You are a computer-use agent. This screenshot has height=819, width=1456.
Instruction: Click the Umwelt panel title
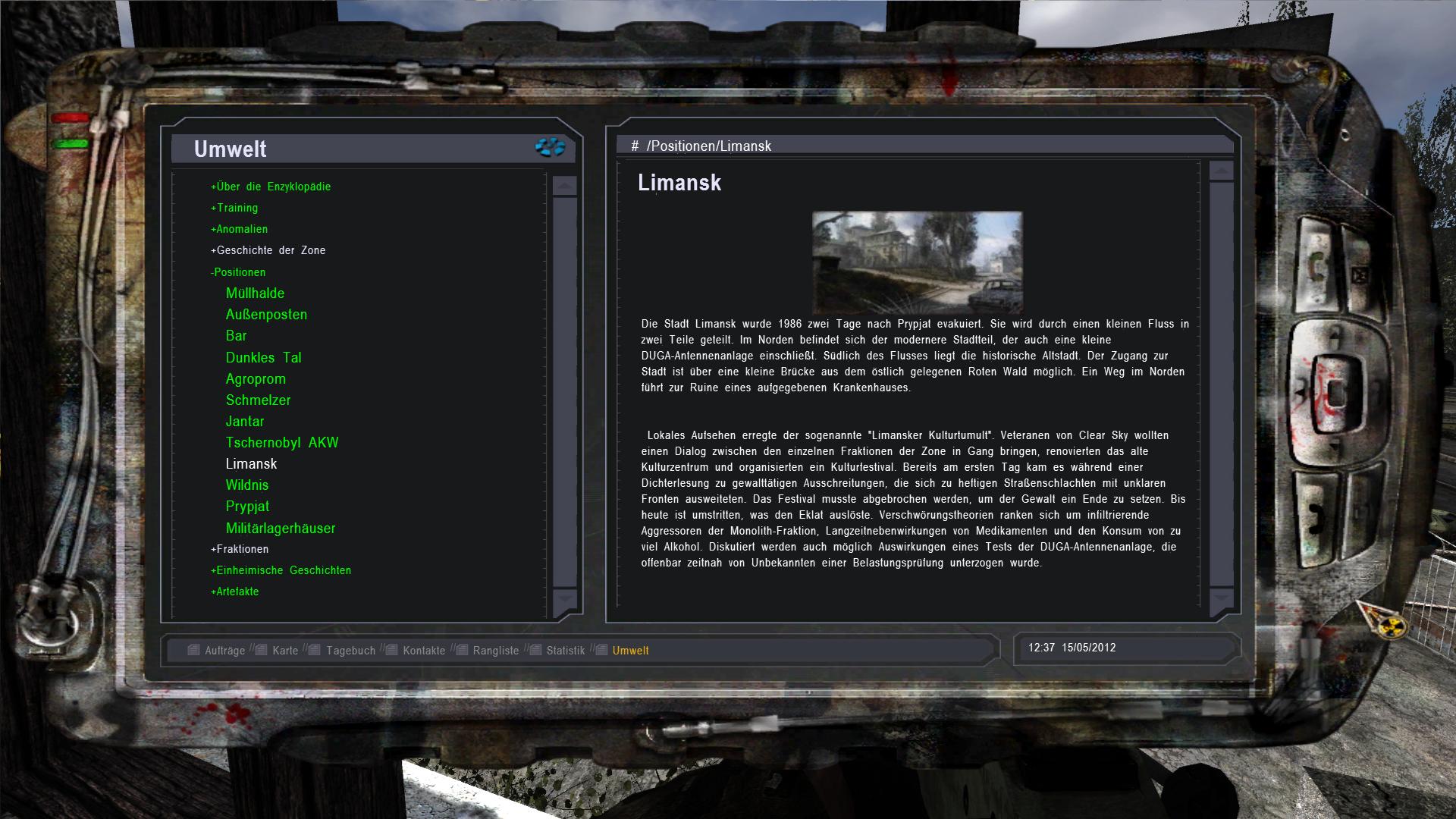point(230,149)
